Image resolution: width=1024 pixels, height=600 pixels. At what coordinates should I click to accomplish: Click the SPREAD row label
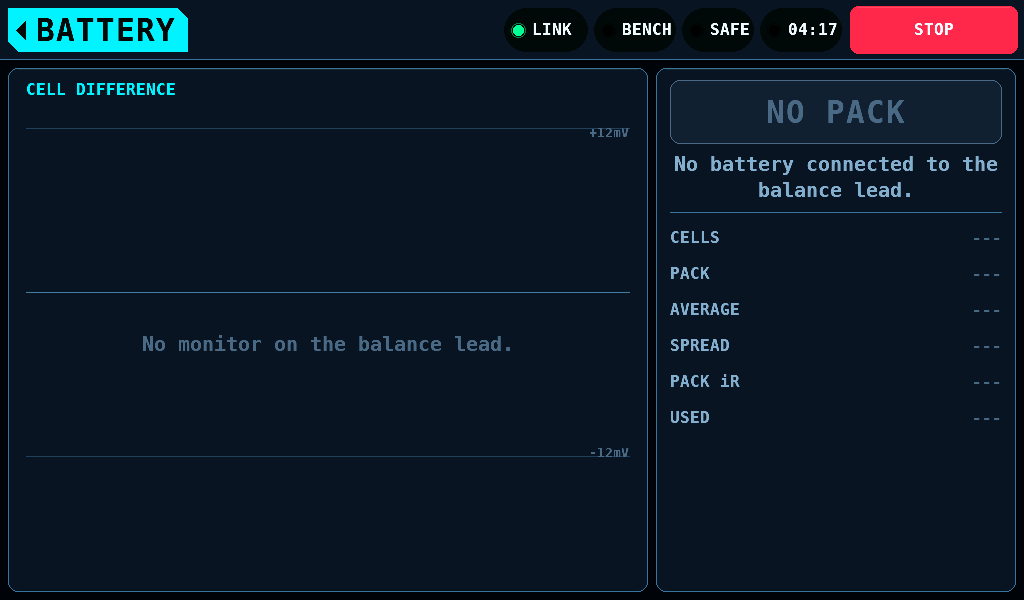(699, 345)
